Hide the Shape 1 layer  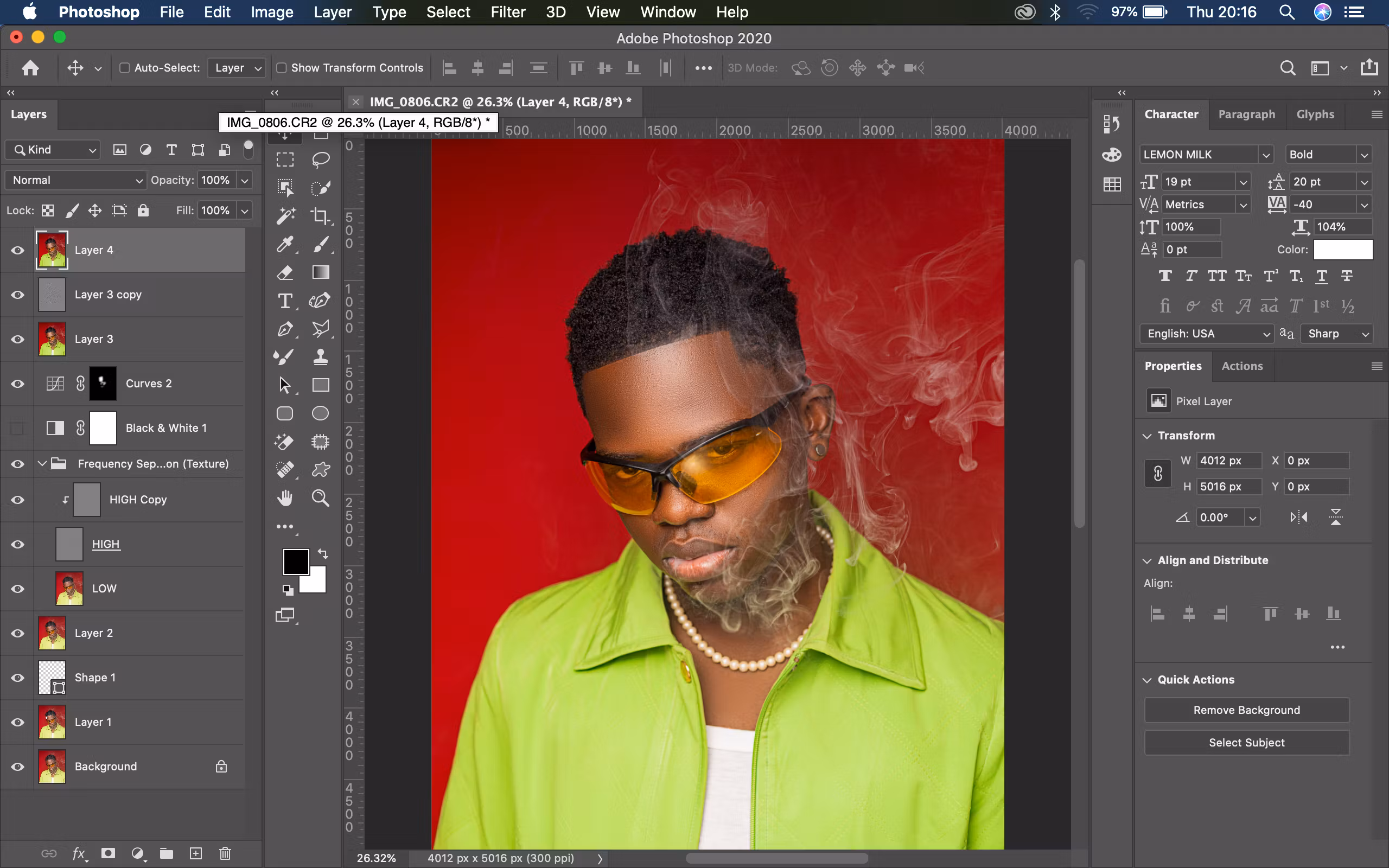tap(18, 678)
